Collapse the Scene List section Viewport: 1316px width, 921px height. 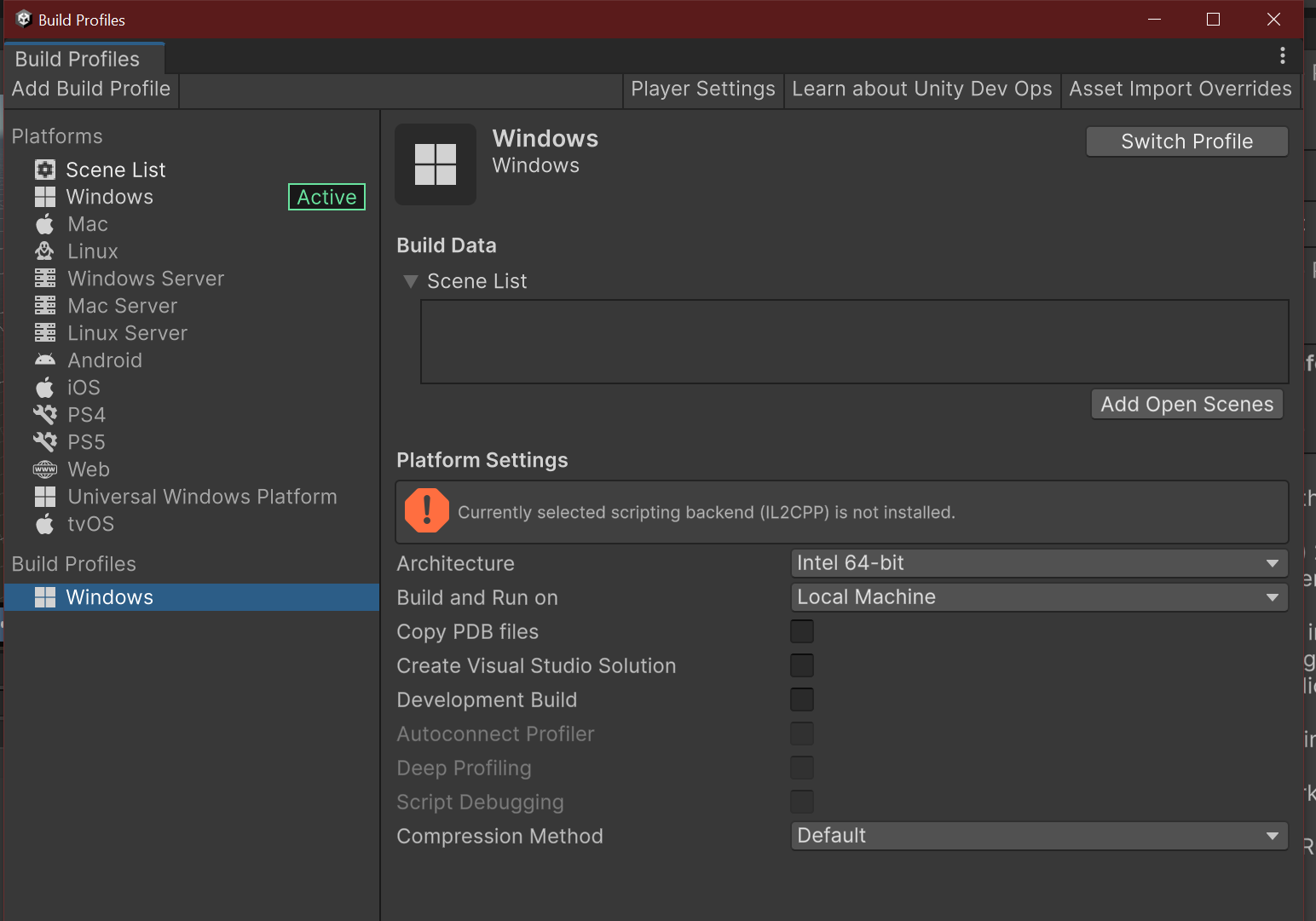pos(411,281)
